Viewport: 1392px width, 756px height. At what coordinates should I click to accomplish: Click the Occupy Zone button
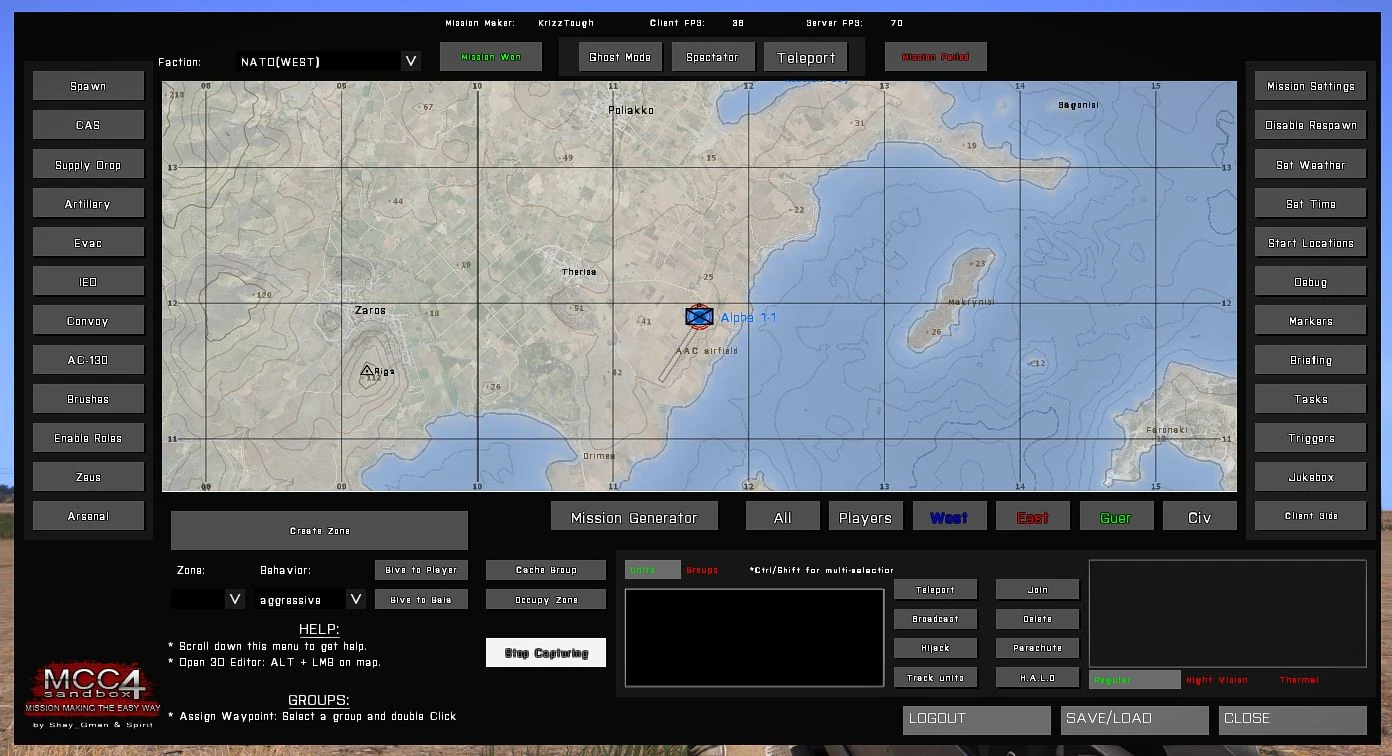tap(546, 600)
